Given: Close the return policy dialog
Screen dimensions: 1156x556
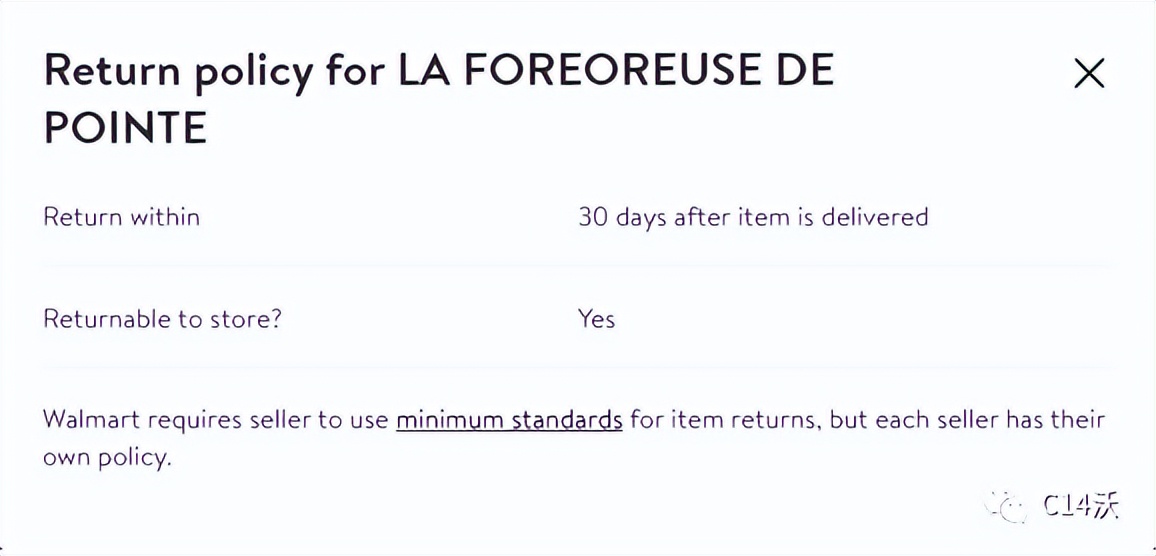Looking at the screenshot, I should tap(1088, 73).
